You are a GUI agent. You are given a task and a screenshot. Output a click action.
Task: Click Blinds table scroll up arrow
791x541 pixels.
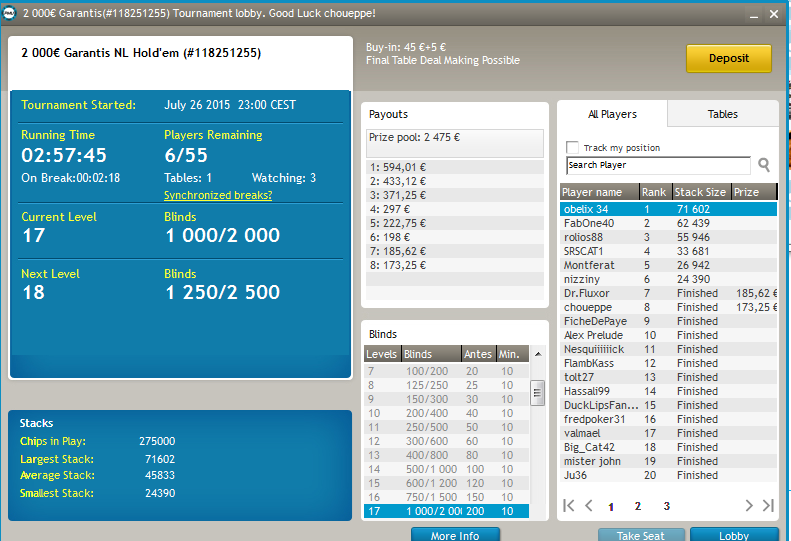point(538,354)
